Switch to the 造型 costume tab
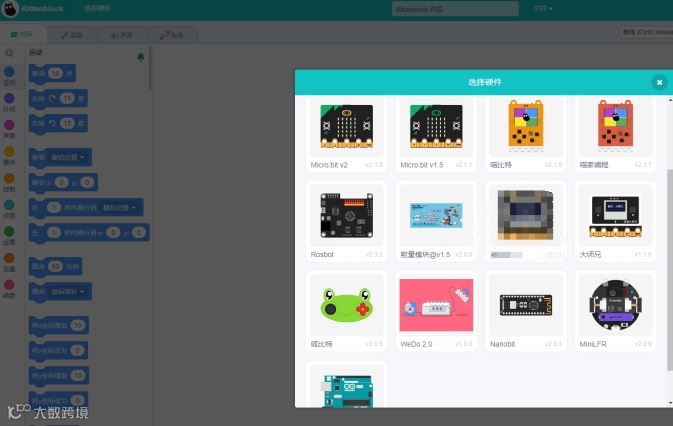The height and width of the screenshot is (426, 673). 72,35
